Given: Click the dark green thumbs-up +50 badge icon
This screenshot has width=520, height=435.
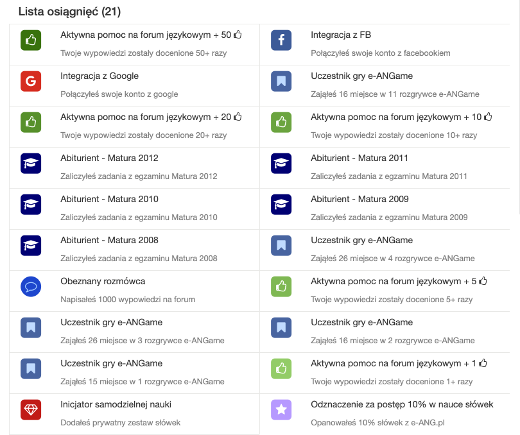Looking at the screenshot, I should pos(31,40).
